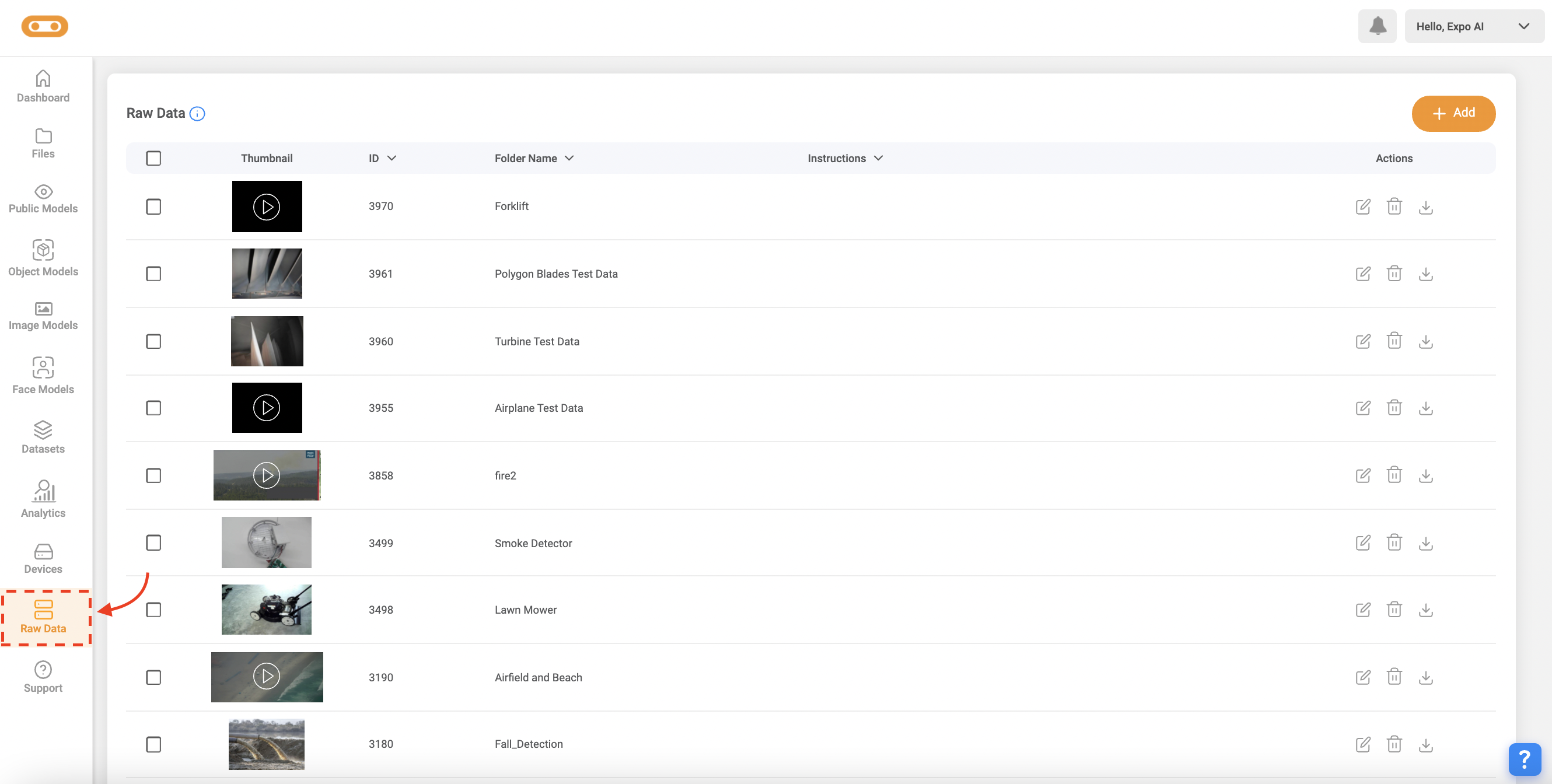This screenshot has width=1552, height=784.
Task: Edit the Forklift folder entry
Action: pos(1362,206)
